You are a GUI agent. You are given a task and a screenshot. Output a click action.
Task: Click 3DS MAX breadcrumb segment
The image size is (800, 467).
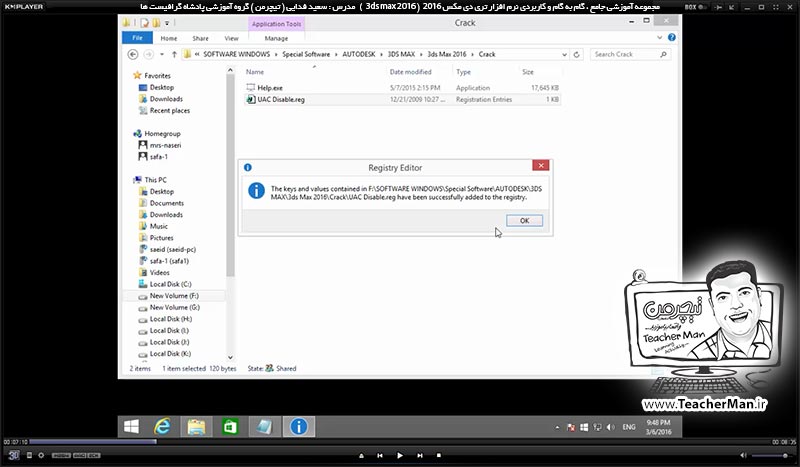coord(401,54)
